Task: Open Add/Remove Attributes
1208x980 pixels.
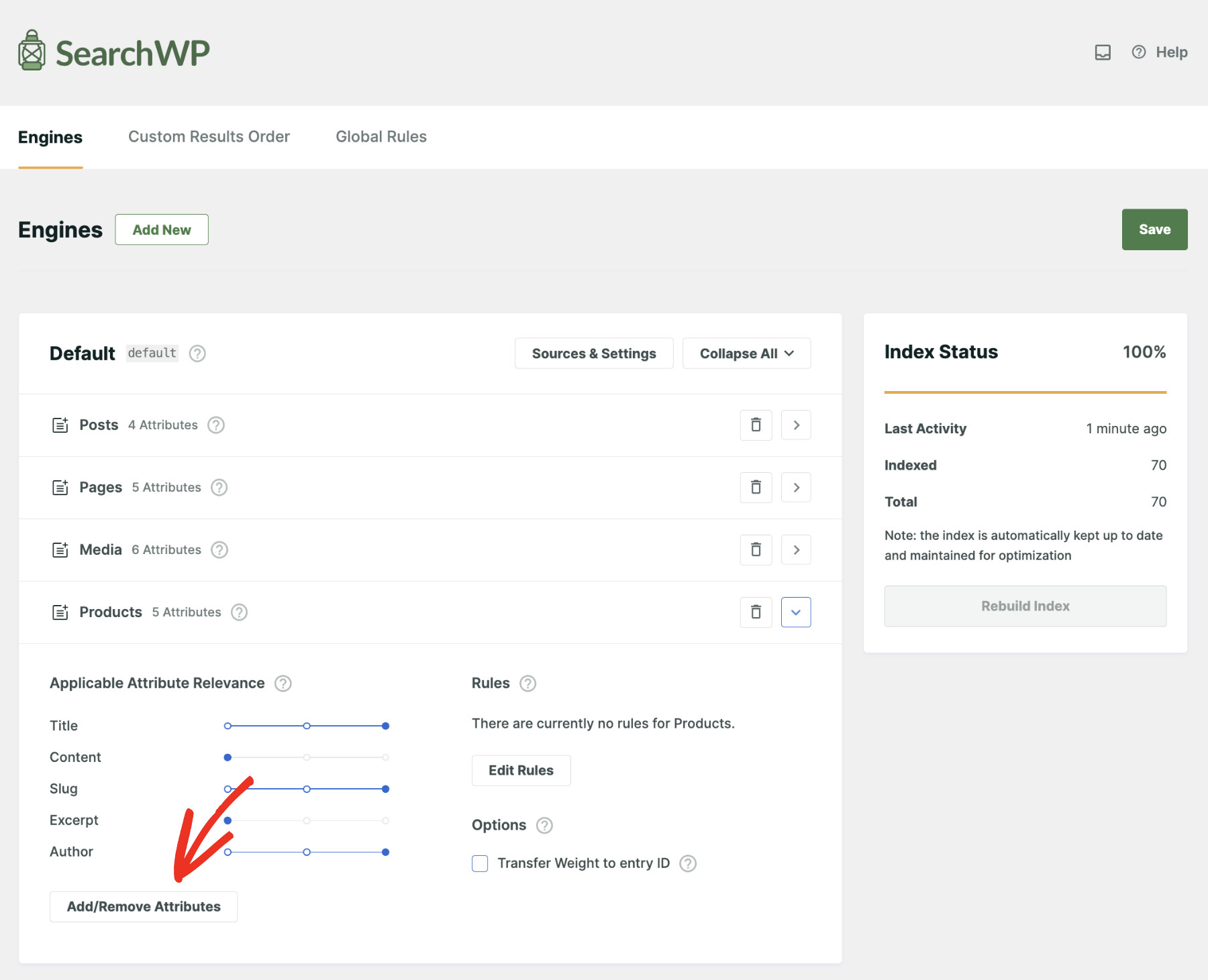Action: coord(144,907)
